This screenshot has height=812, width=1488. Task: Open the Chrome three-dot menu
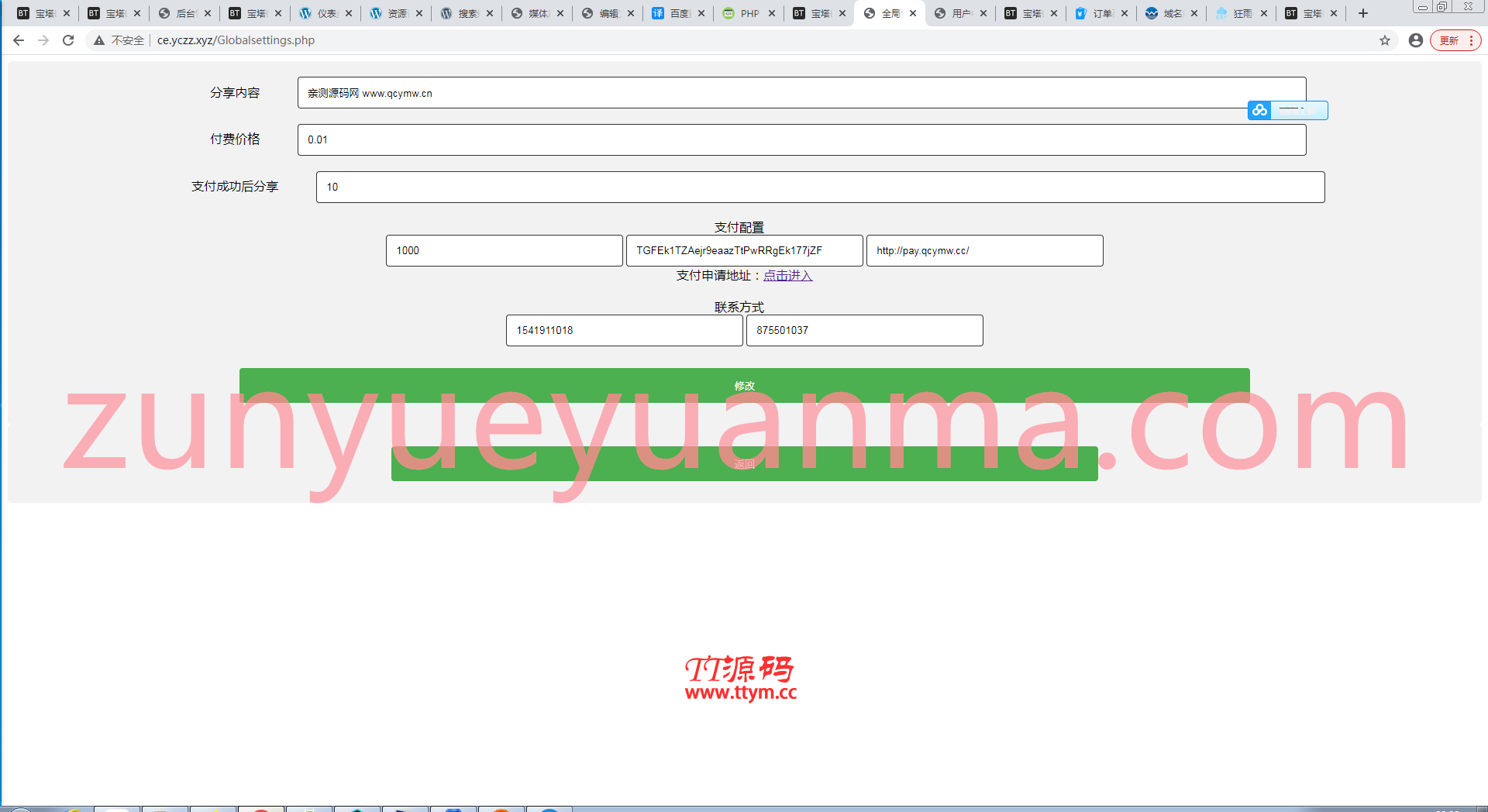click(x=1471, y=40)
